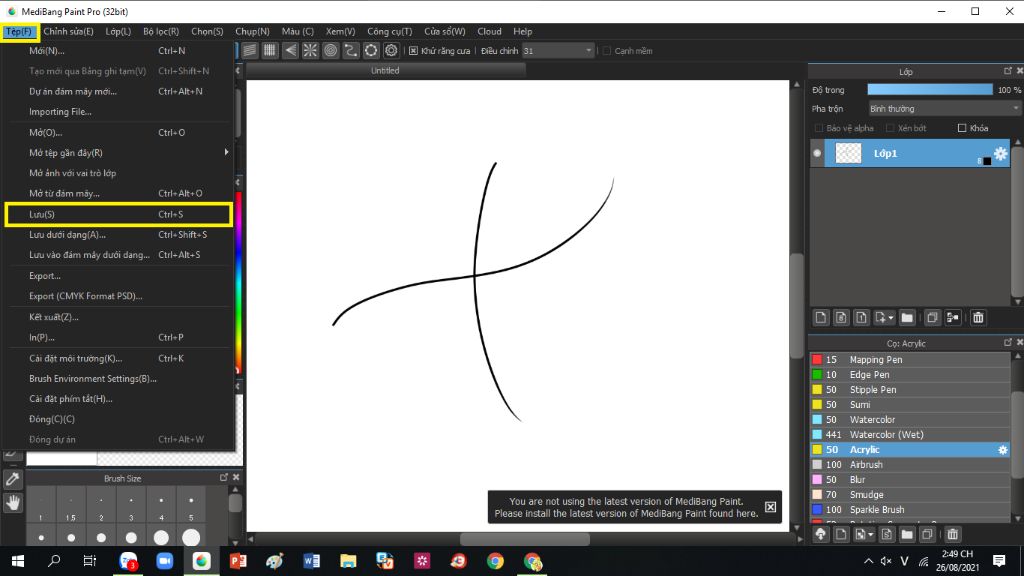Collapse left panel arrow beside Untitled tab
1024x576 pixels.
coord(238,71)
